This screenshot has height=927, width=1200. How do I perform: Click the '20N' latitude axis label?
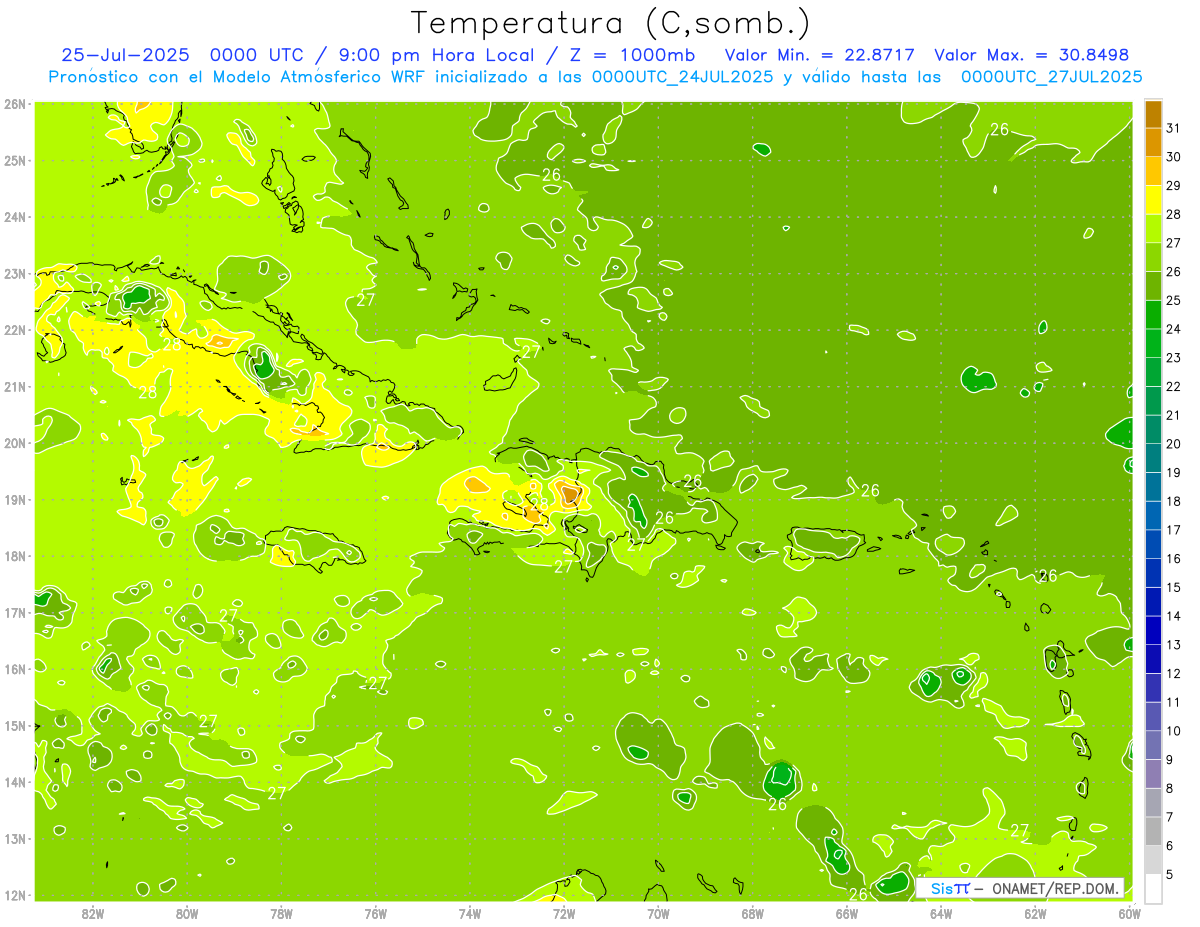tap(15, 443)
